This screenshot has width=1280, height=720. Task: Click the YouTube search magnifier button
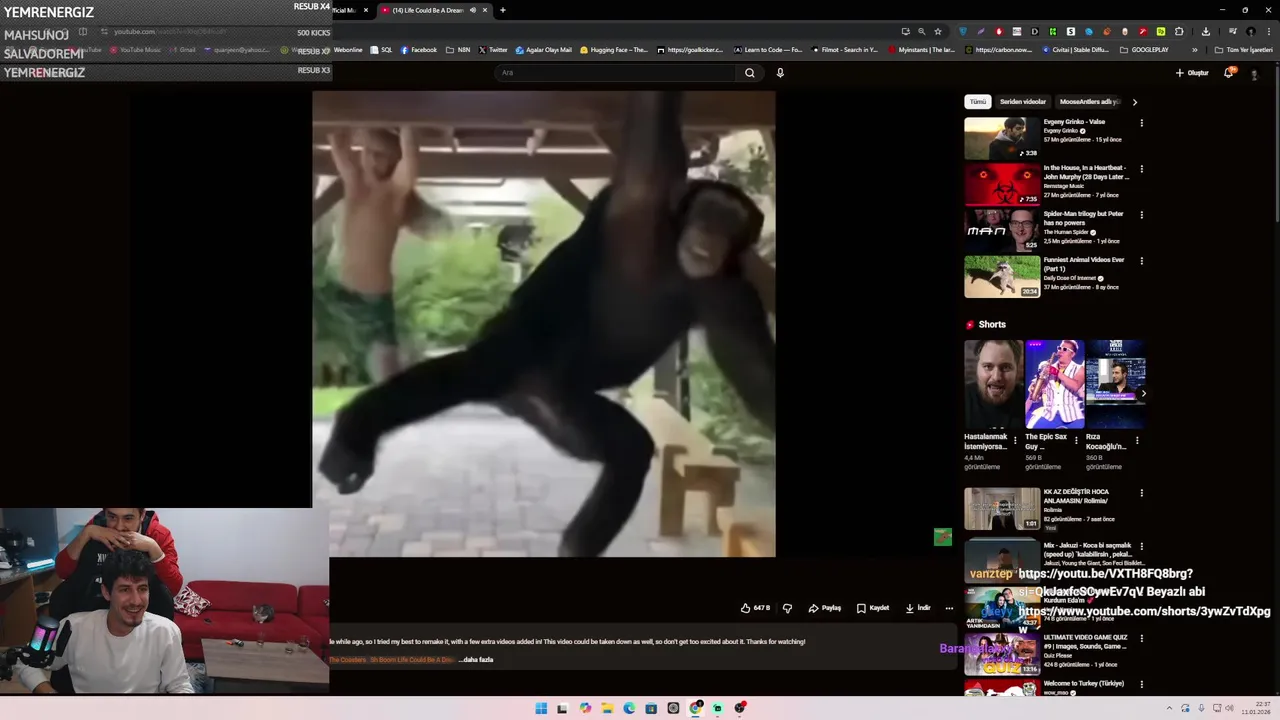[x=750, y=73]
